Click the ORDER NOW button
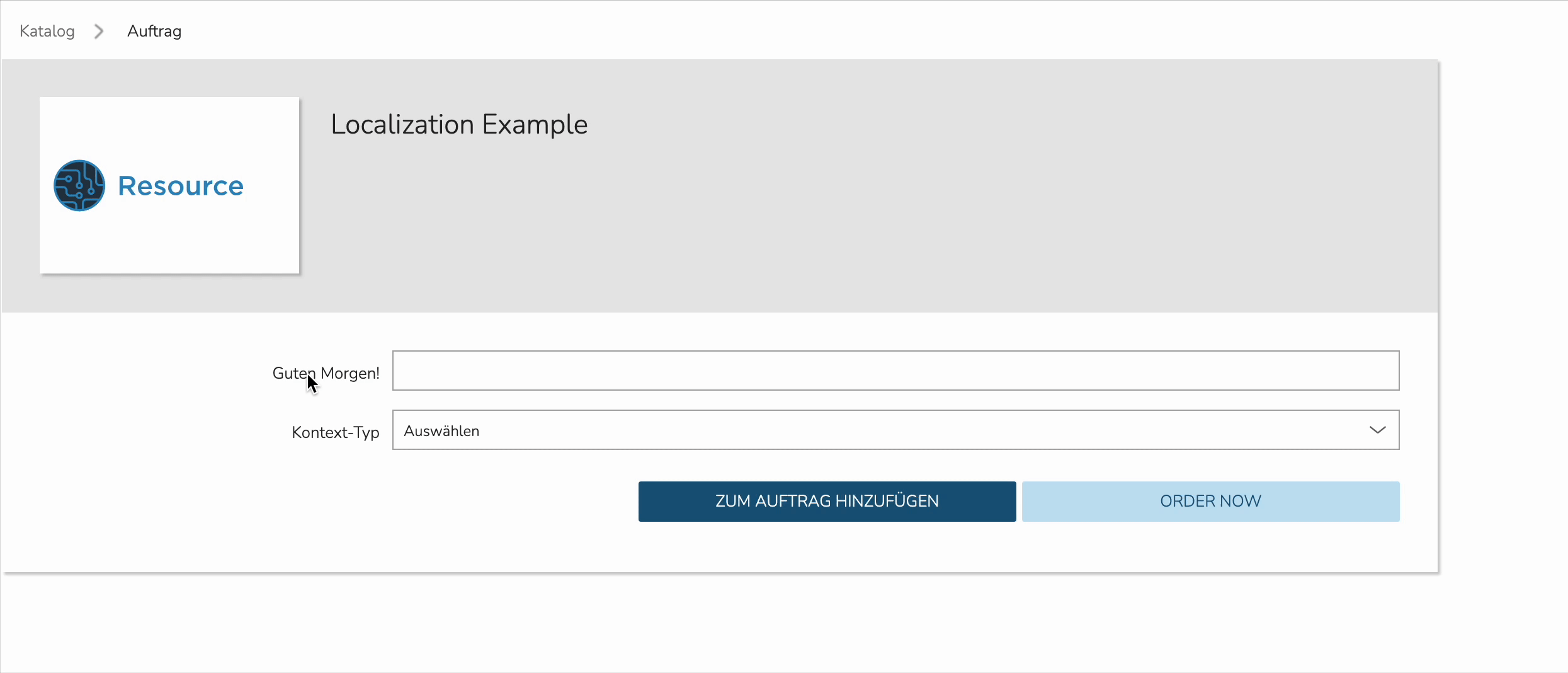The height and width of the screenshot is (673, 1568). coord(1210,502)
